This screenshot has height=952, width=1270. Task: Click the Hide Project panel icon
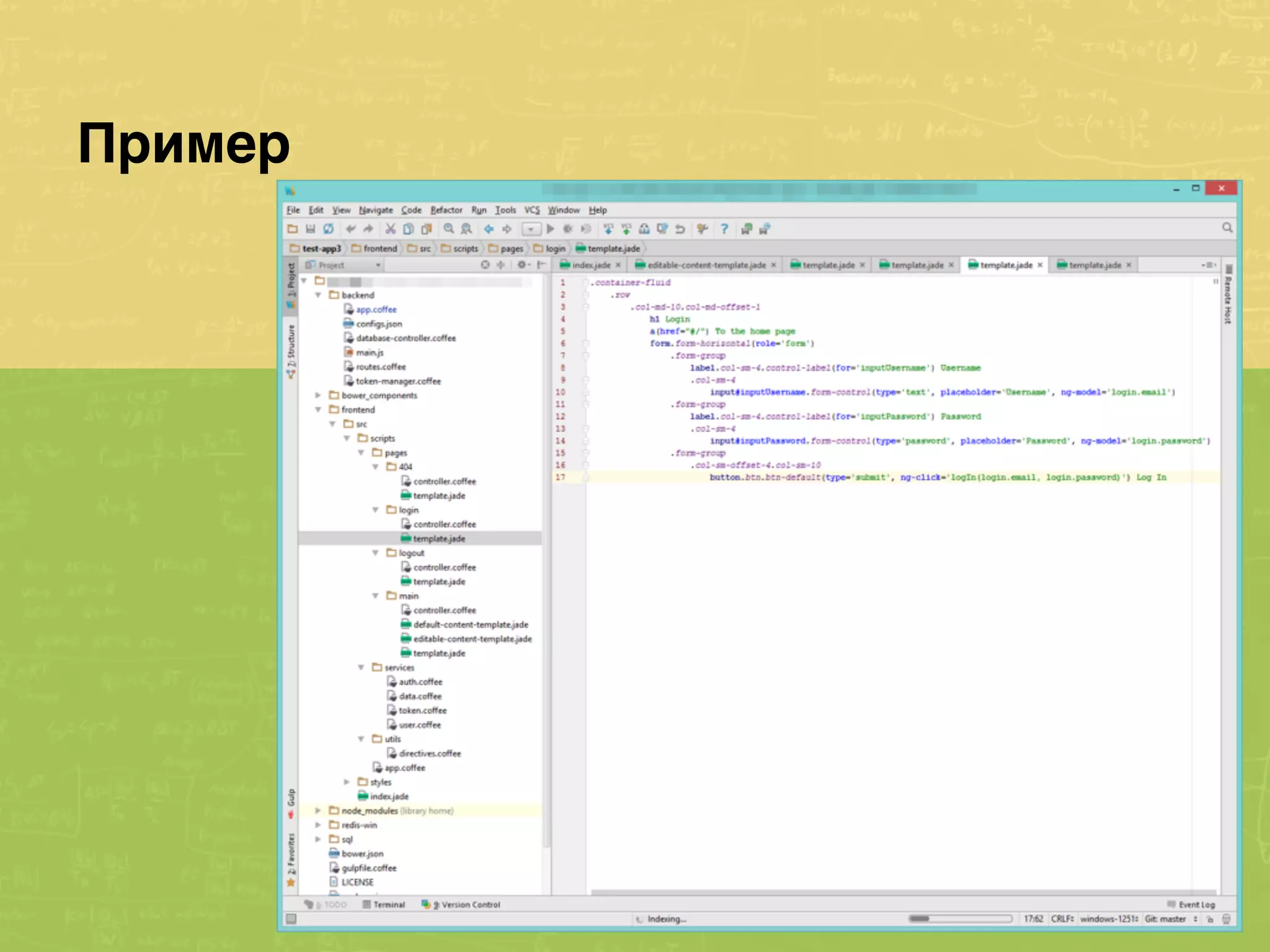(541, 265)
